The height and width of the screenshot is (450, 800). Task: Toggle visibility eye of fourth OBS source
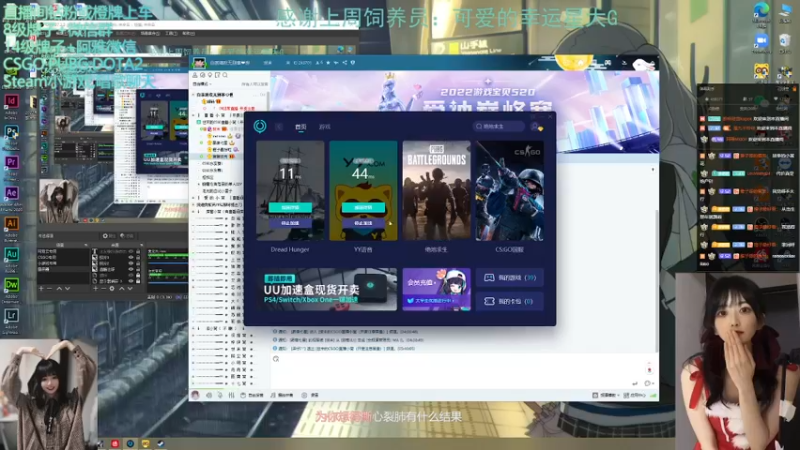pos(131,269)
